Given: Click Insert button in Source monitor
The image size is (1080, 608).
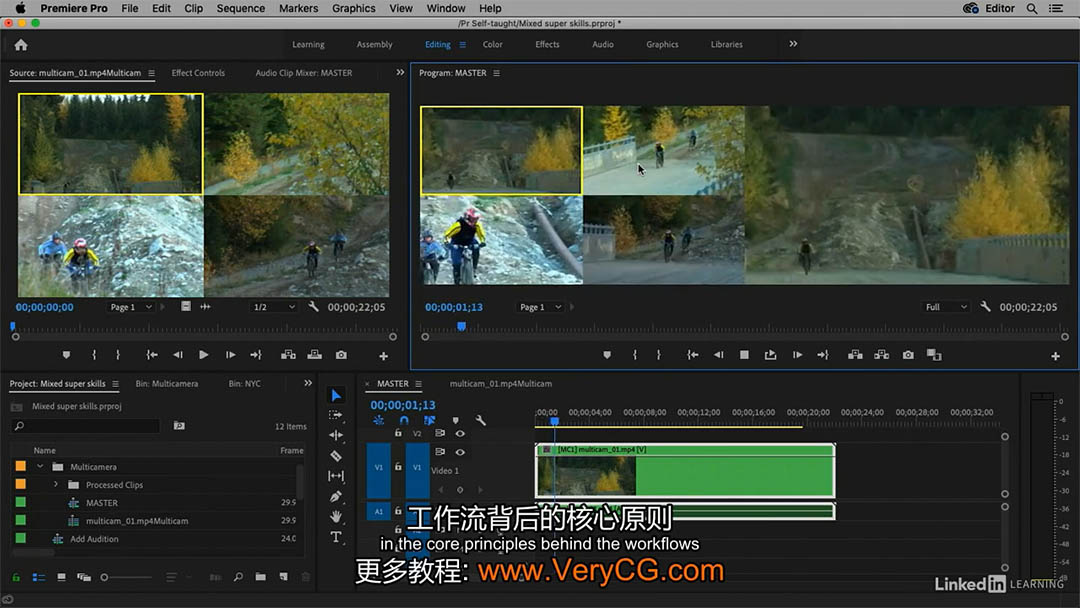Looking at the screenshot, I should point(289,355).
